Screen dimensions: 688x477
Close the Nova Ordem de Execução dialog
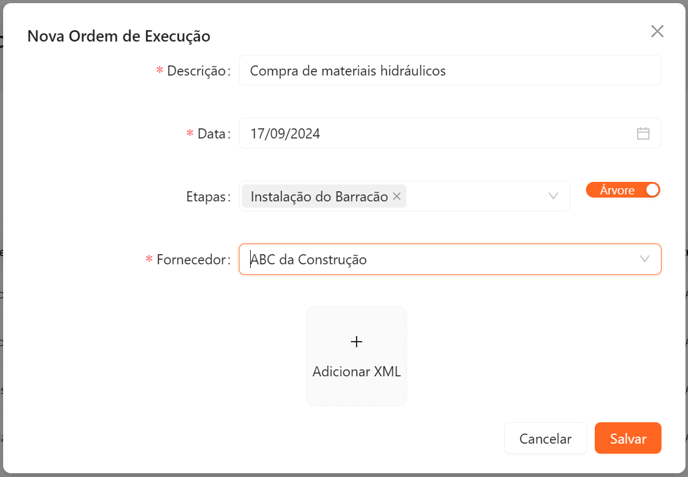point(657,31)
